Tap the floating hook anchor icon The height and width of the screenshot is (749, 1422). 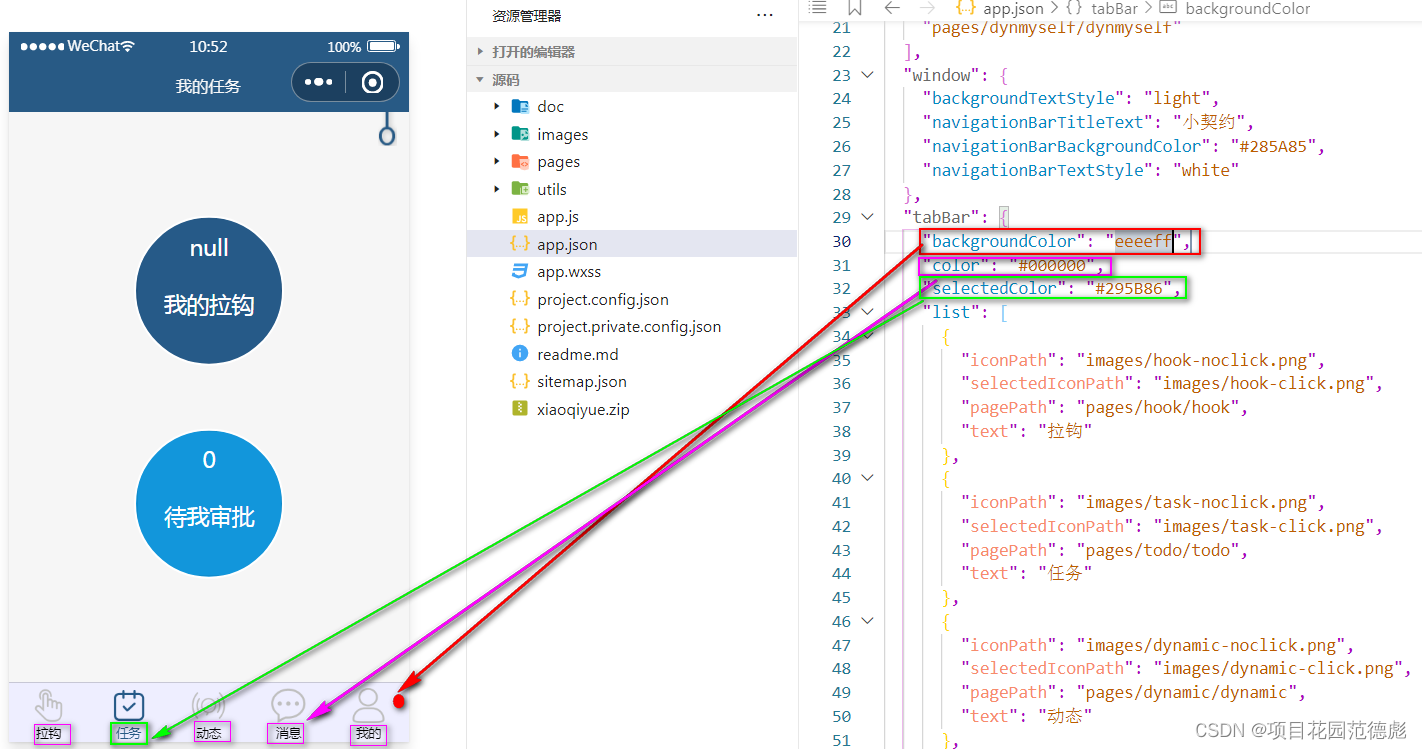387,128
